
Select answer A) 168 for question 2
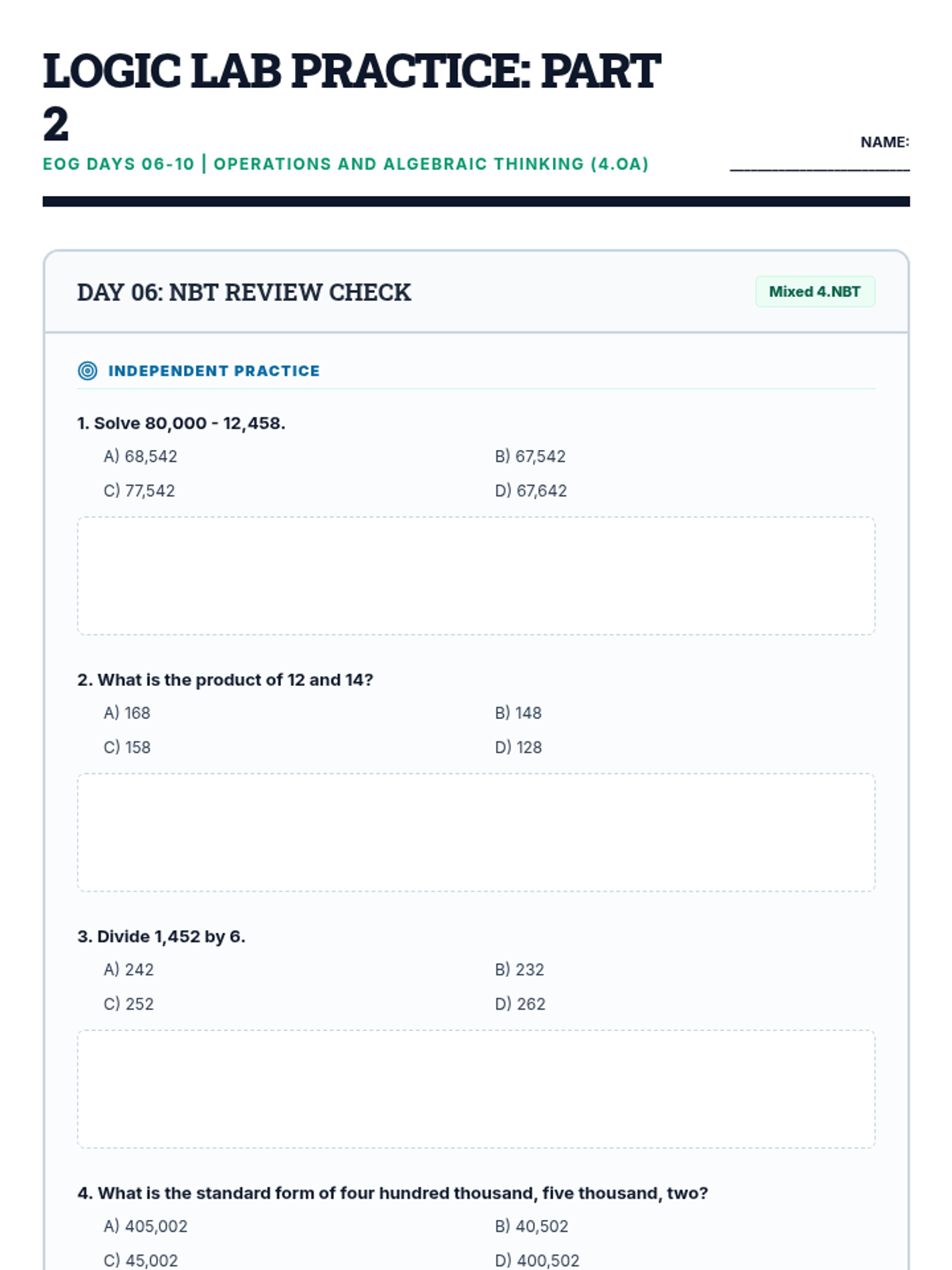(x=127, y=713)
